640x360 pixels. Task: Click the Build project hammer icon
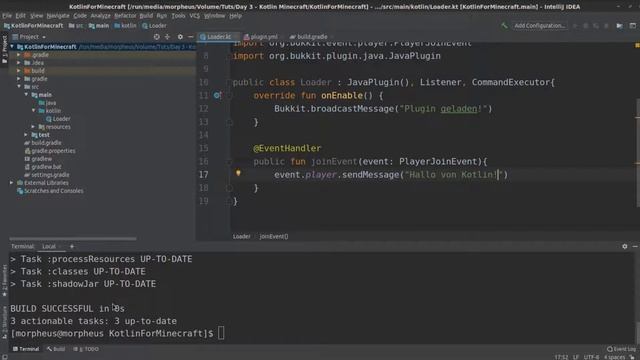[x=504, y=26]
